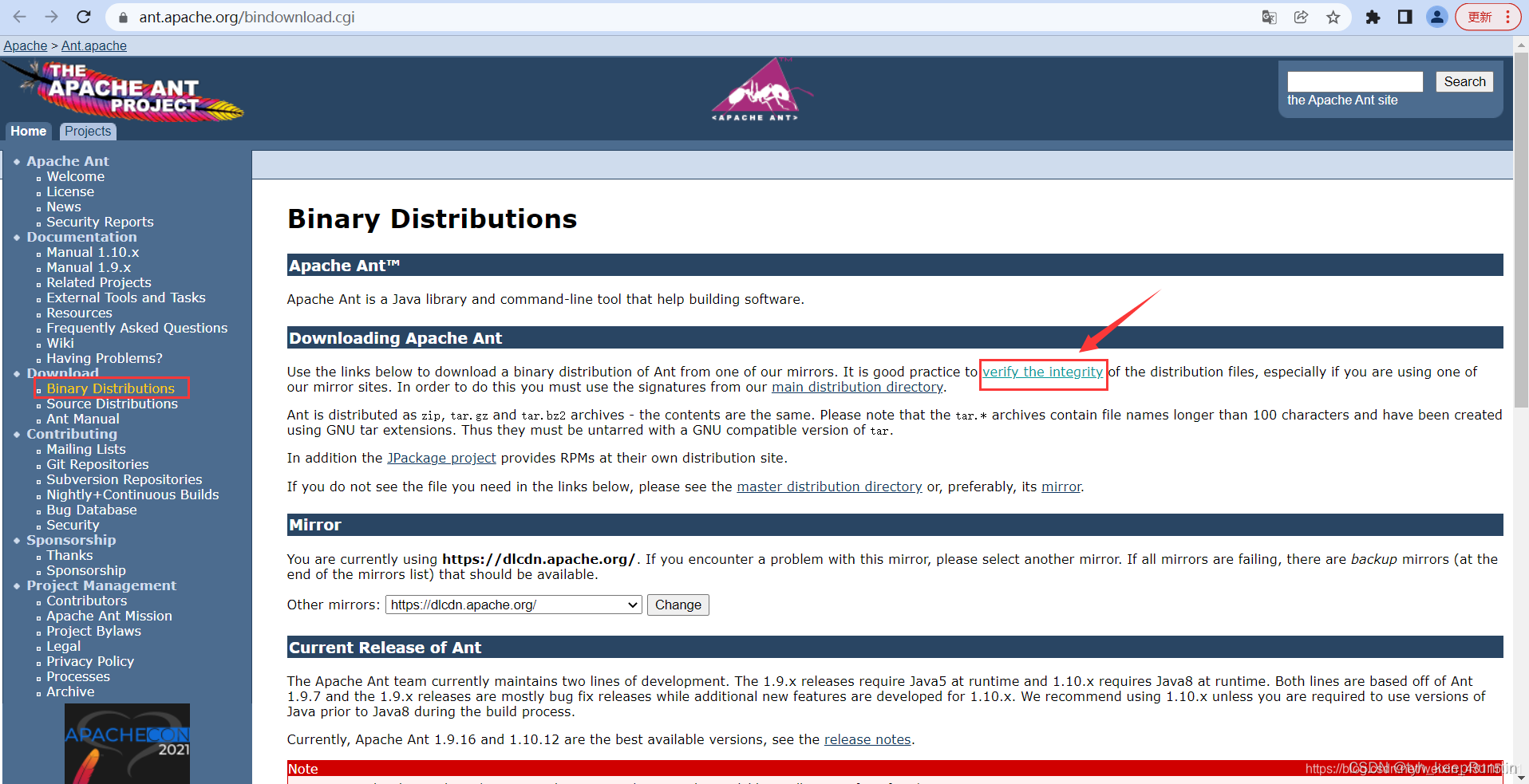This screenshot has width=1529, height=784.
Task: Open the release notes link
Action: coord(867,739)
